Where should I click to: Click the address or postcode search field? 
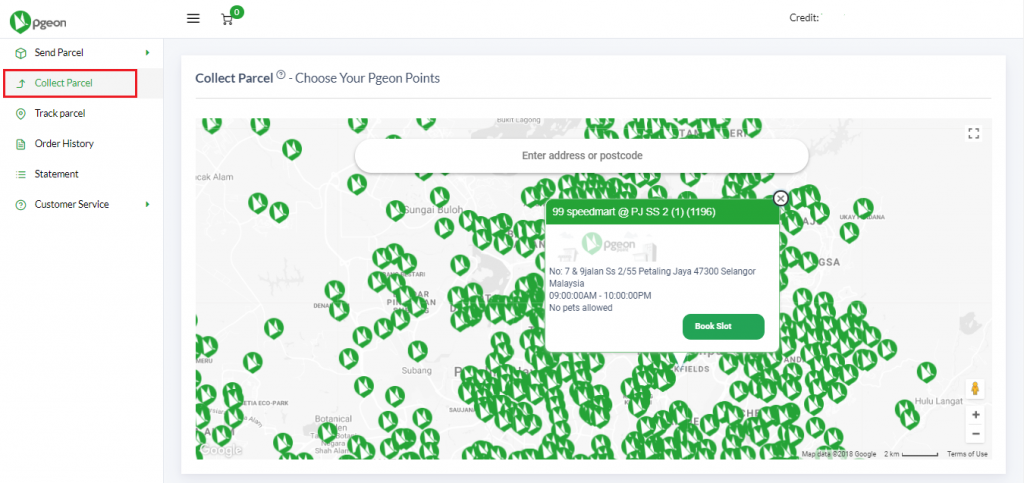pos(581,156)
